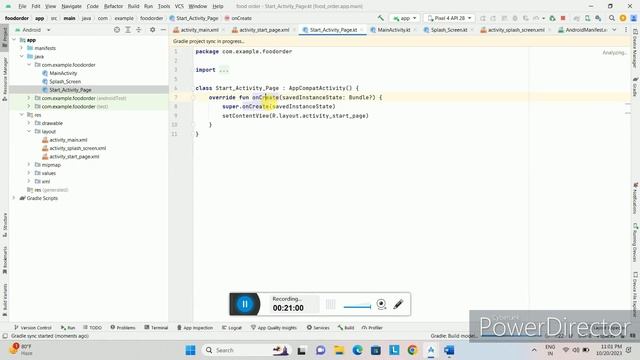
Task: Open the Profiler tool window
Action: click(372, 328)
